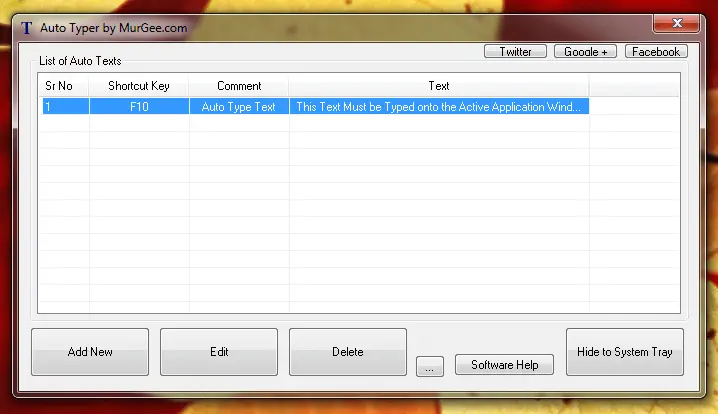Click the Shortcut Key column header
Screen dimensions: 718x414
pyautogui.click(x=139, y=86)
